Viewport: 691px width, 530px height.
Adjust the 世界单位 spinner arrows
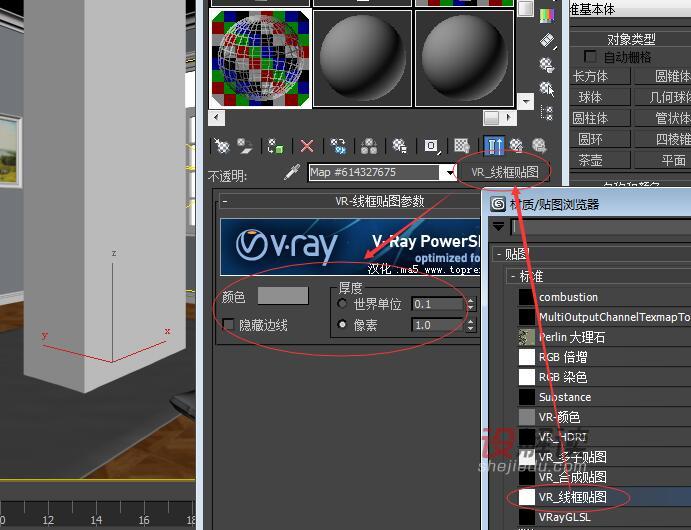[471, 304]
